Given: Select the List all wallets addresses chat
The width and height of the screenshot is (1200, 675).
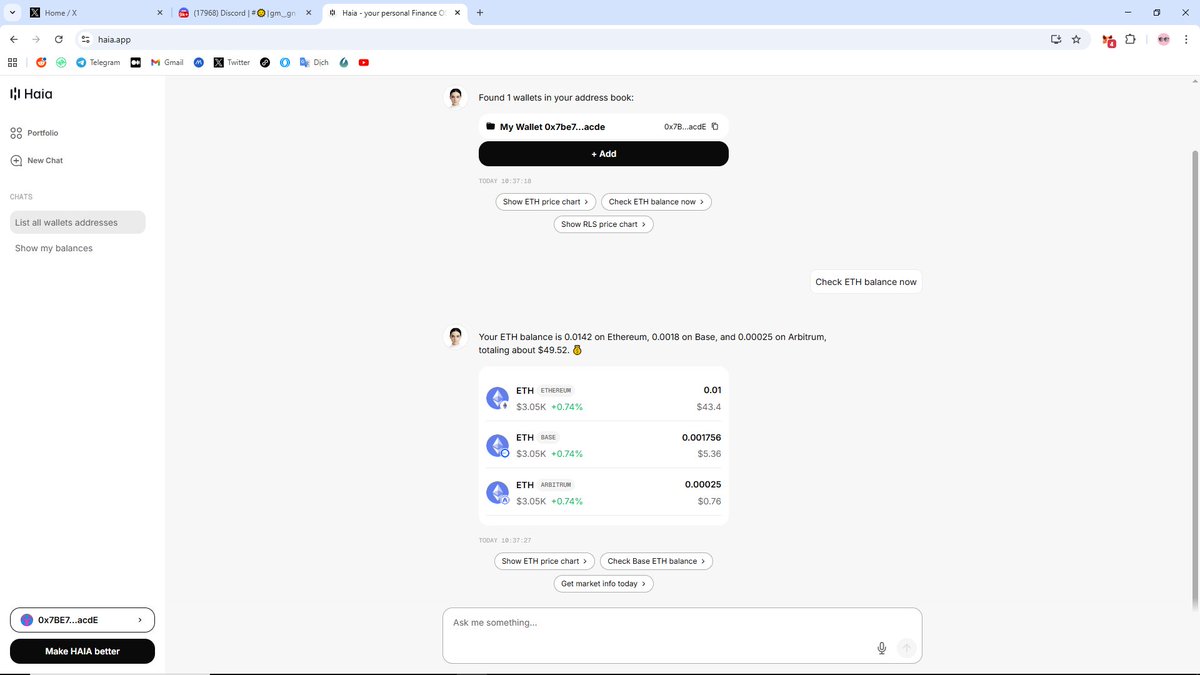Looking at the screenshot, I should click(x=65, y=221).
